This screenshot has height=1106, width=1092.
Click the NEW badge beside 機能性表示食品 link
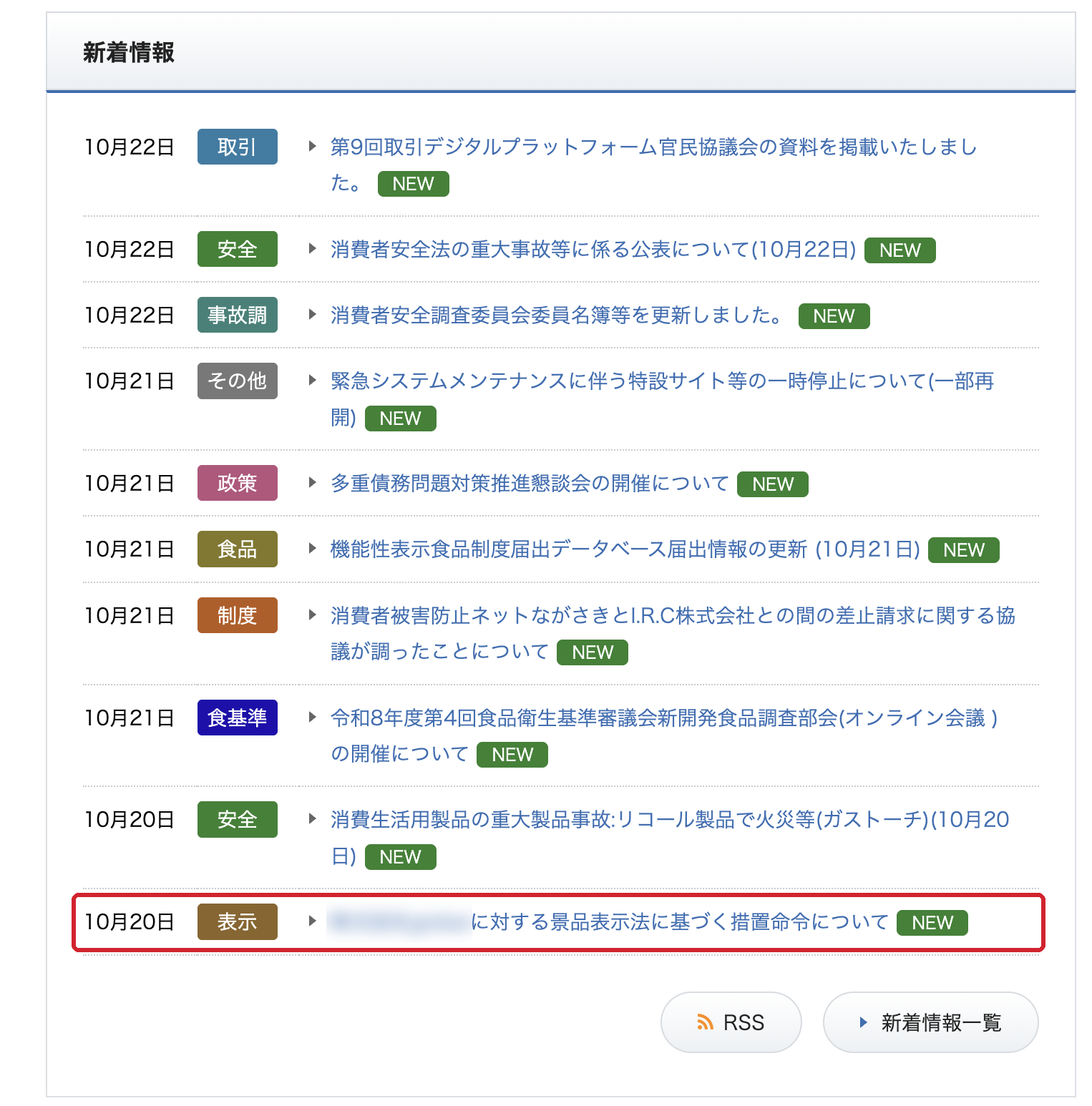click(x=964, y=550)
